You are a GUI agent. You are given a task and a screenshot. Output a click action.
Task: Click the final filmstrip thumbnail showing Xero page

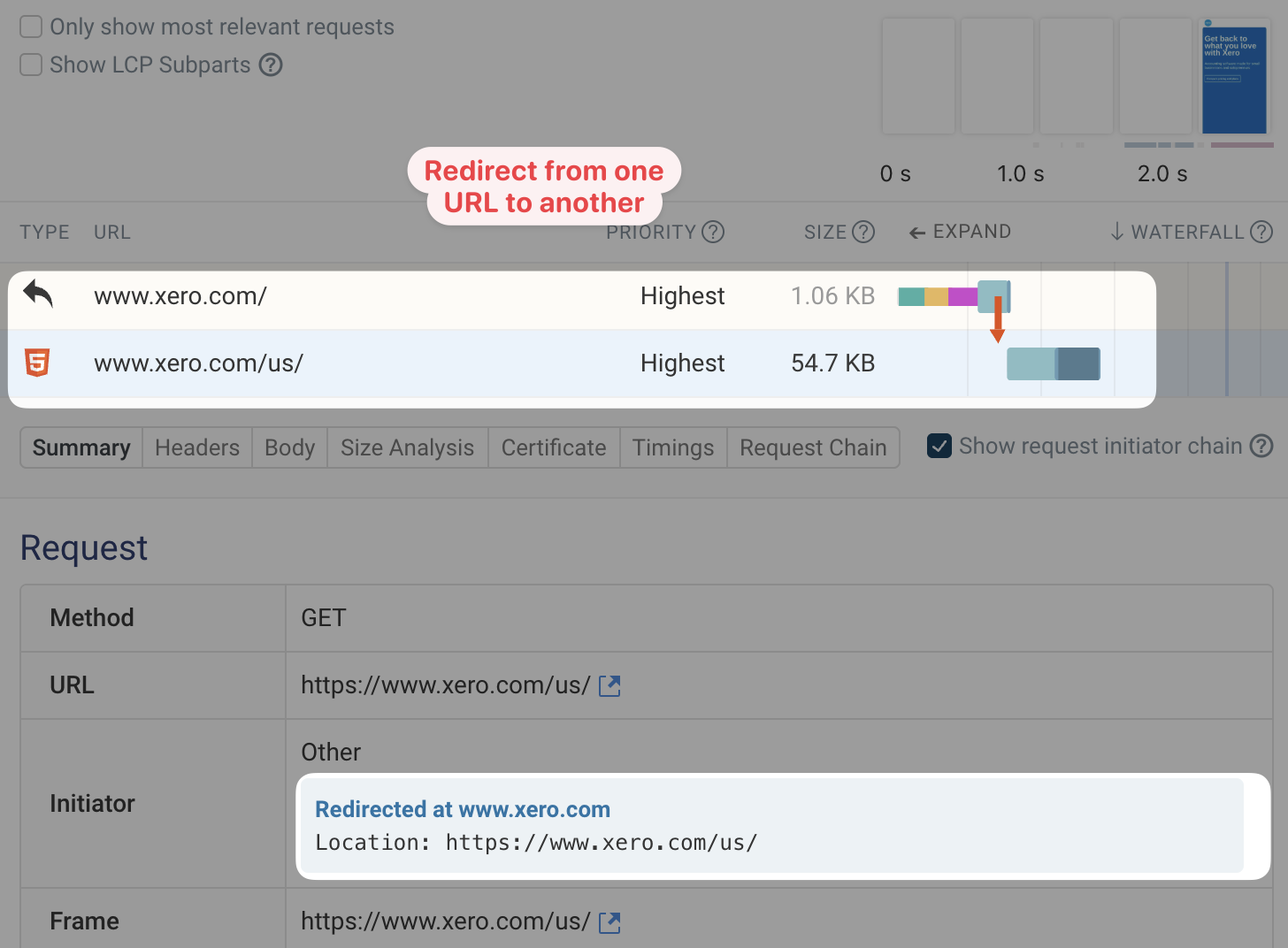pyautogui.click(x=1235, y=76)
